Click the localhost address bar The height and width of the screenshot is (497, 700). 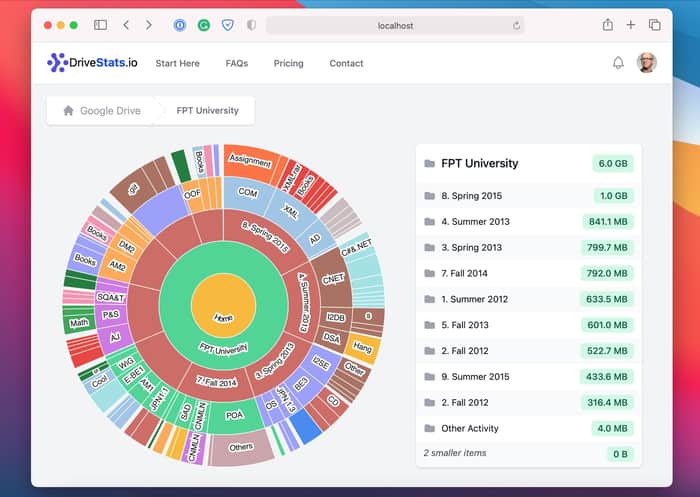pyautogui.click(x=395, y=25)
